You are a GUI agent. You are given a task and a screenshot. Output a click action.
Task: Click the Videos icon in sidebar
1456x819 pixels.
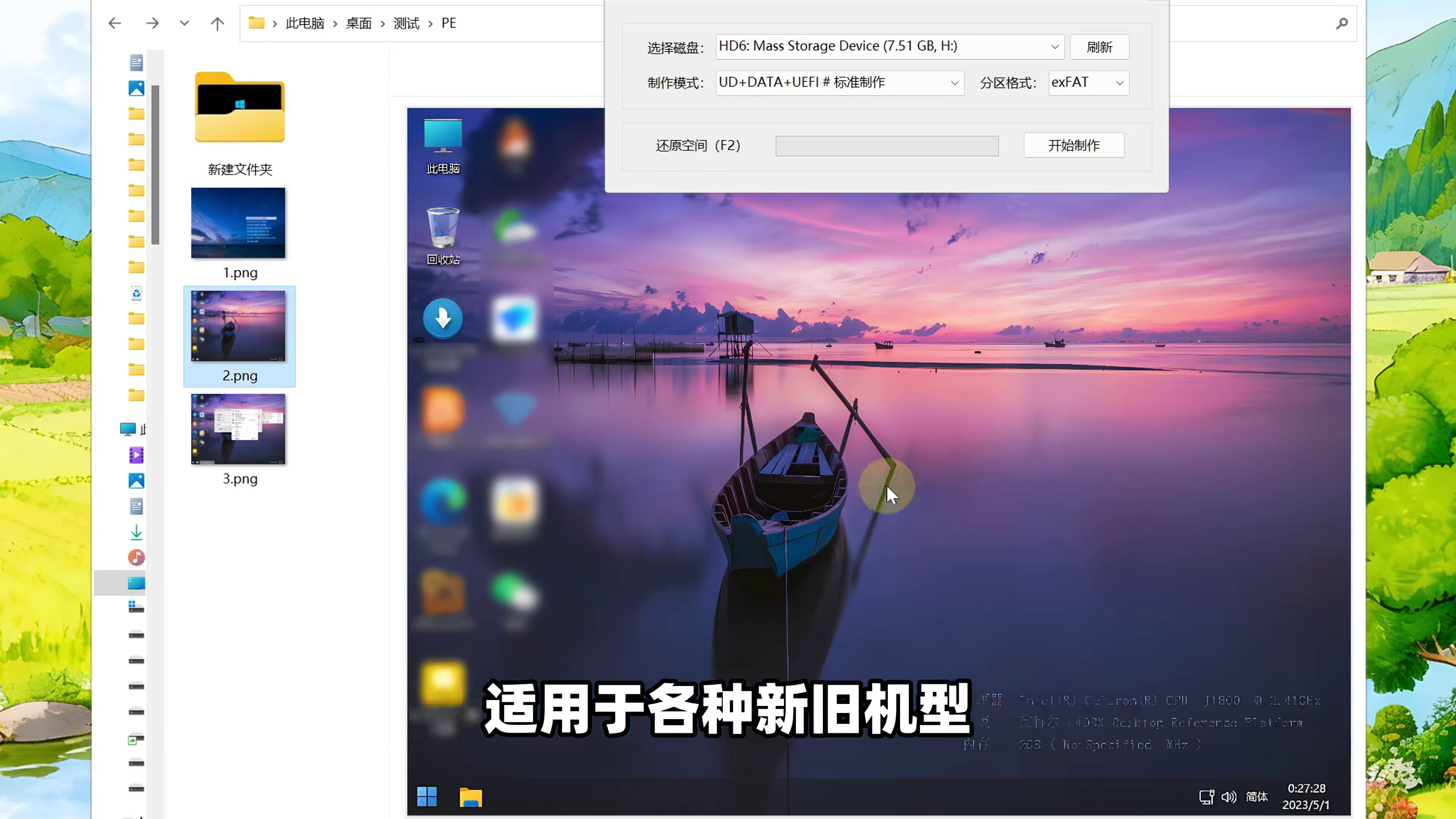tap(136, 455)
